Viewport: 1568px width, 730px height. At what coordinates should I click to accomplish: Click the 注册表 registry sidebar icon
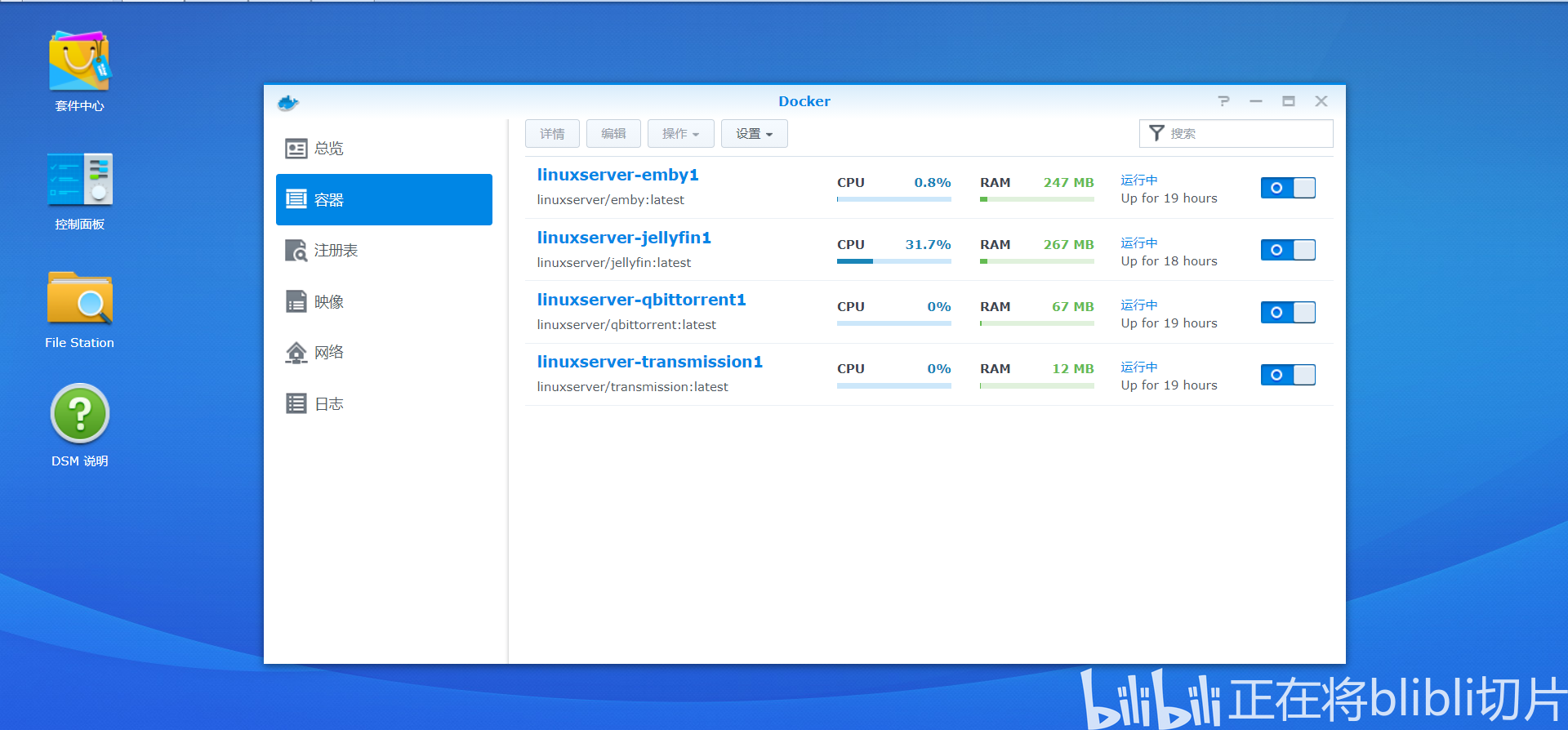click(x=296, y=251)
